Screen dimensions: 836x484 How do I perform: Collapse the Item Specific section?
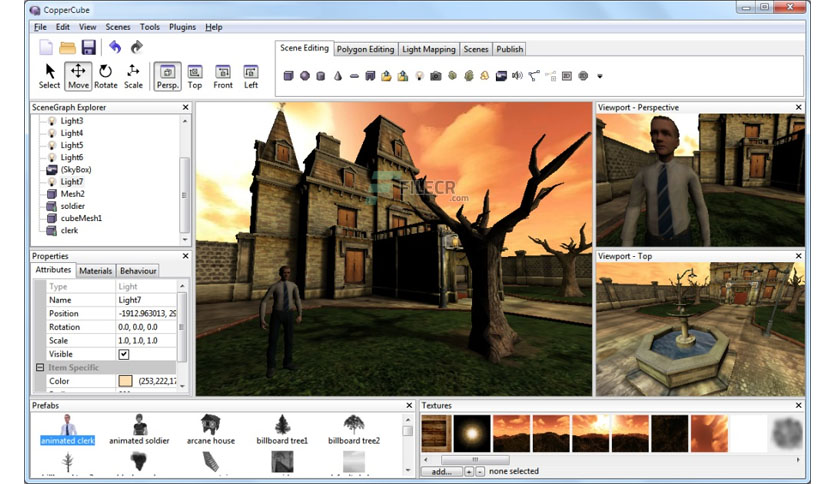click(40, 367)
